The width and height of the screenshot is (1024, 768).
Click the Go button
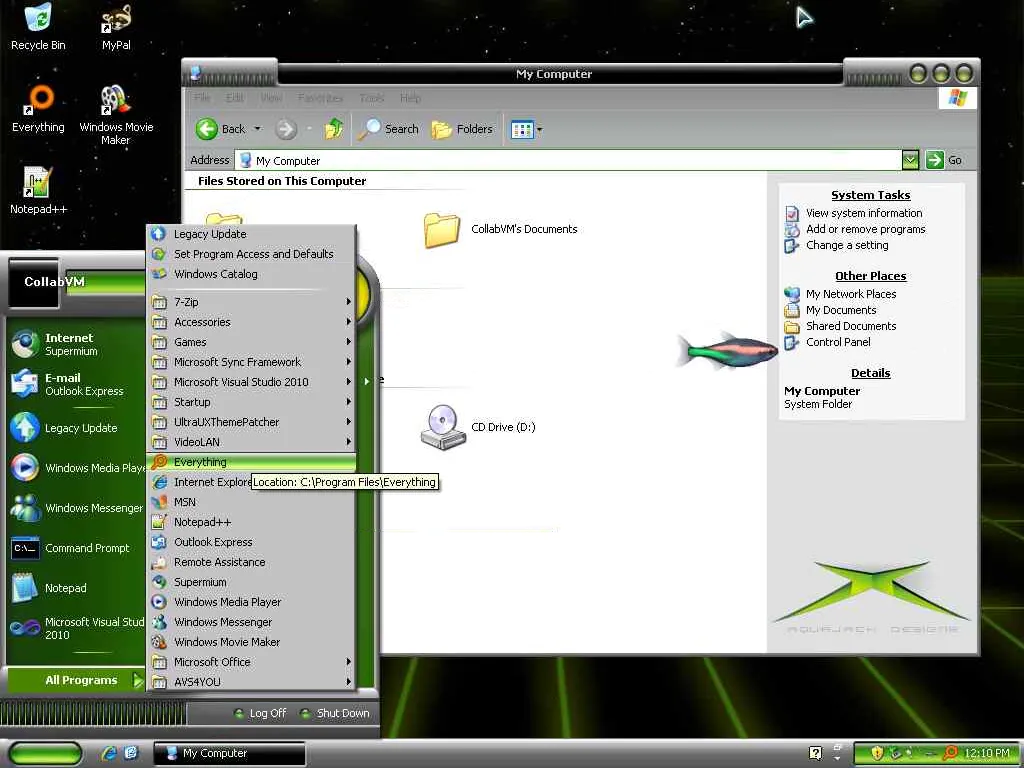point(944,160)
